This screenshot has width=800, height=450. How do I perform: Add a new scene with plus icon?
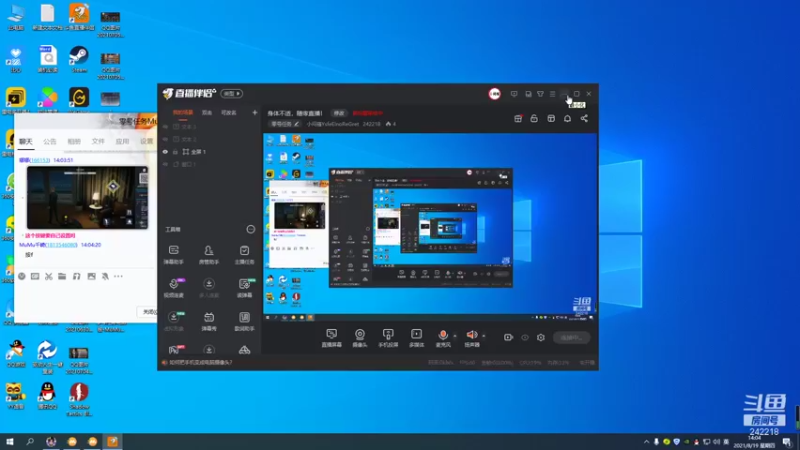tap(255, 113)
